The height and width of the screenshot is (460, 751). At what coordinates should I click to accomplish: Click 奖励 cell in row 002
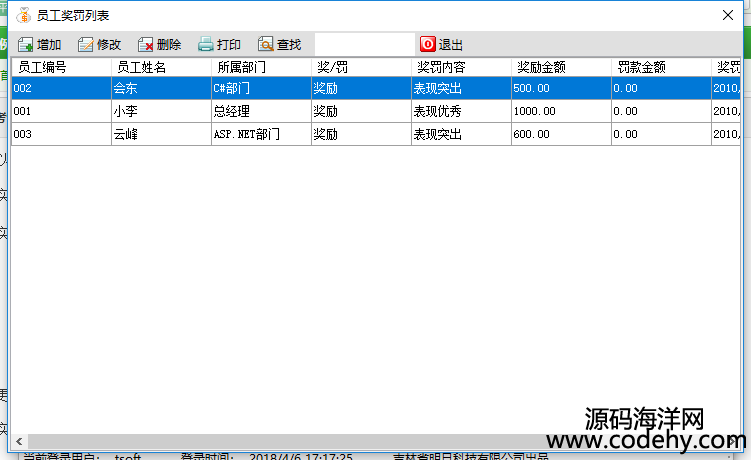point(362,88)
